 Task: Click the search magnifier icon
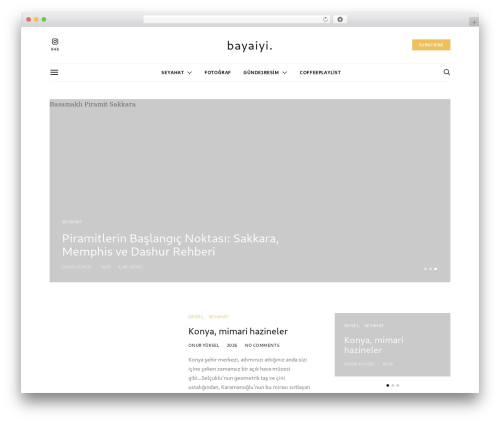(447, 72)
